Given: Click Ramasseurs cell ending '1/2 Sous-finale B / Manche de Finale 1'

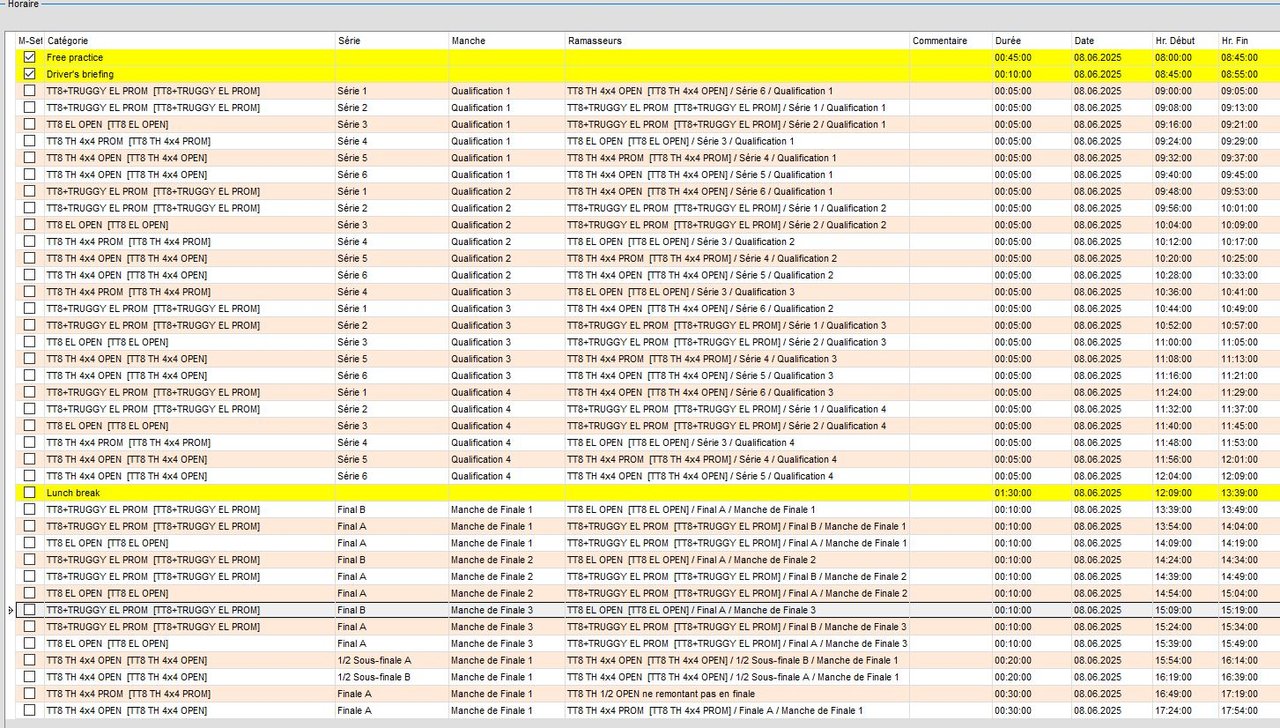Looking at the screenshot, I should [x=737, y=660].
